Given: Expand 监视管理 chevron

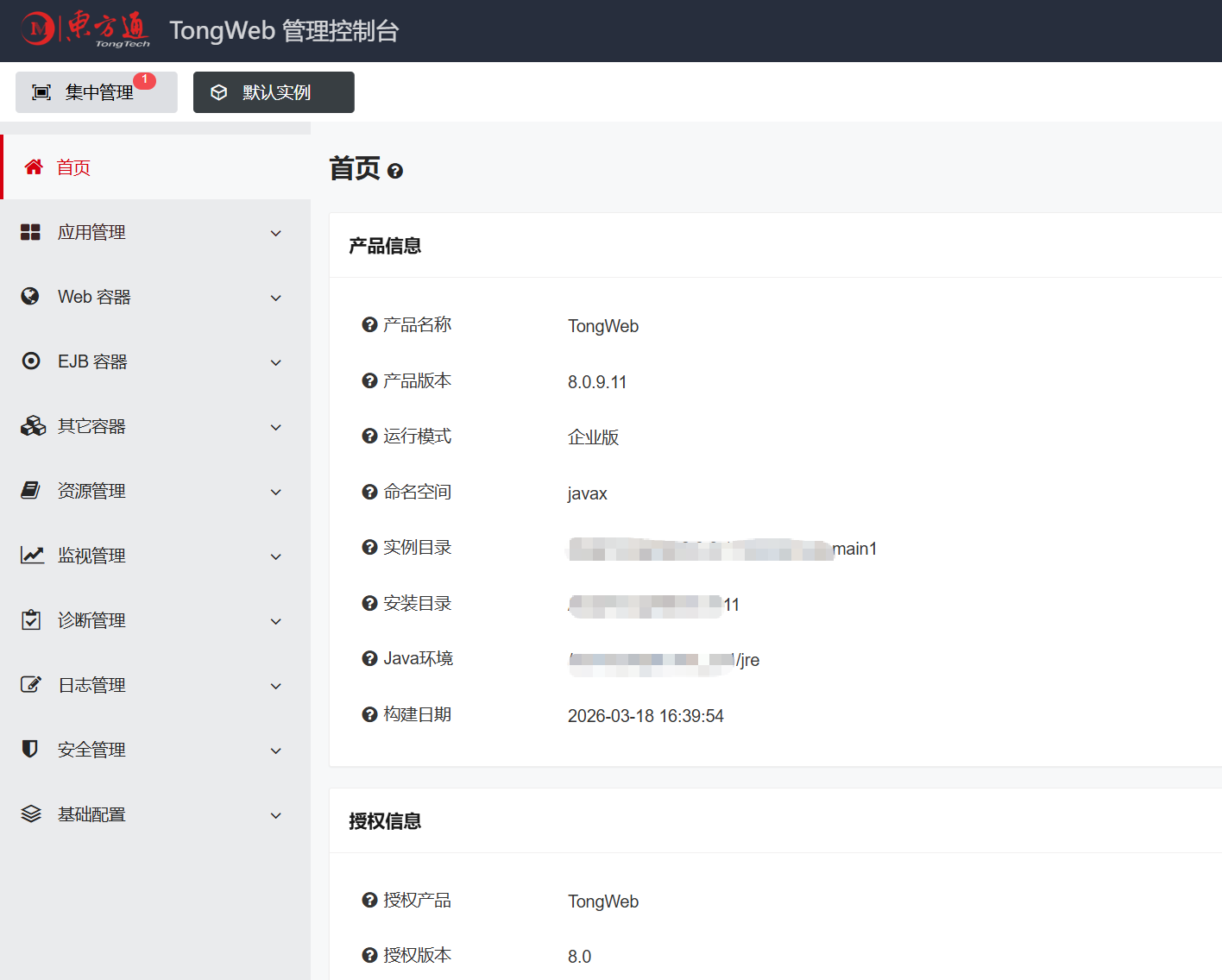Looking at the screenshot, I should click(276, 556).
